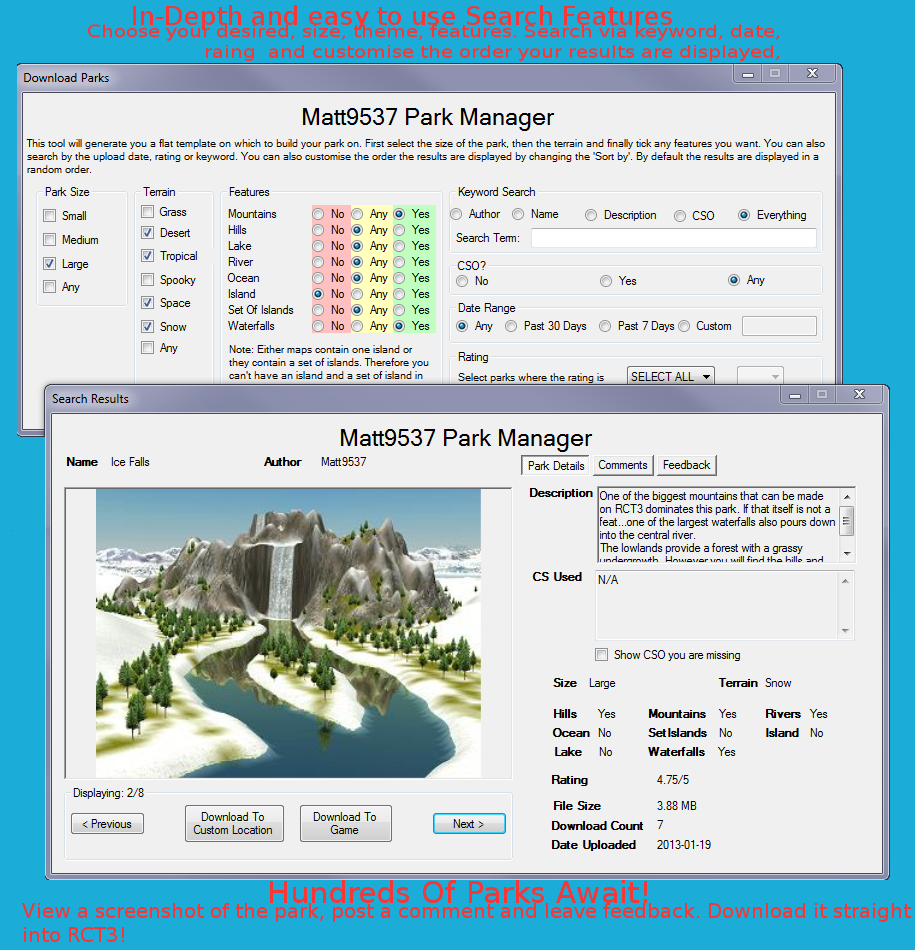Focus the Search Term text field
Viewport: 915px width, 950px height.
[x=674, y=238]
